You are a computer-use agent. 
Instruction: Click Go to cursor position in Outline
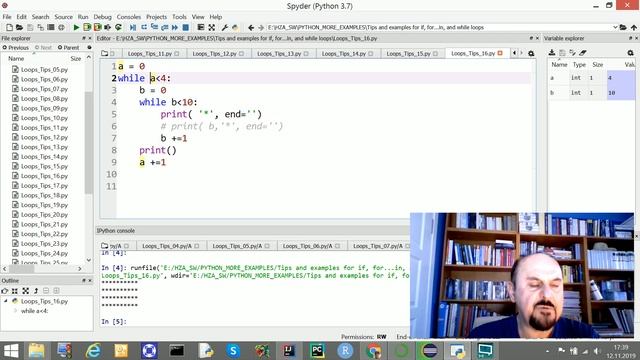coord(4,291)
